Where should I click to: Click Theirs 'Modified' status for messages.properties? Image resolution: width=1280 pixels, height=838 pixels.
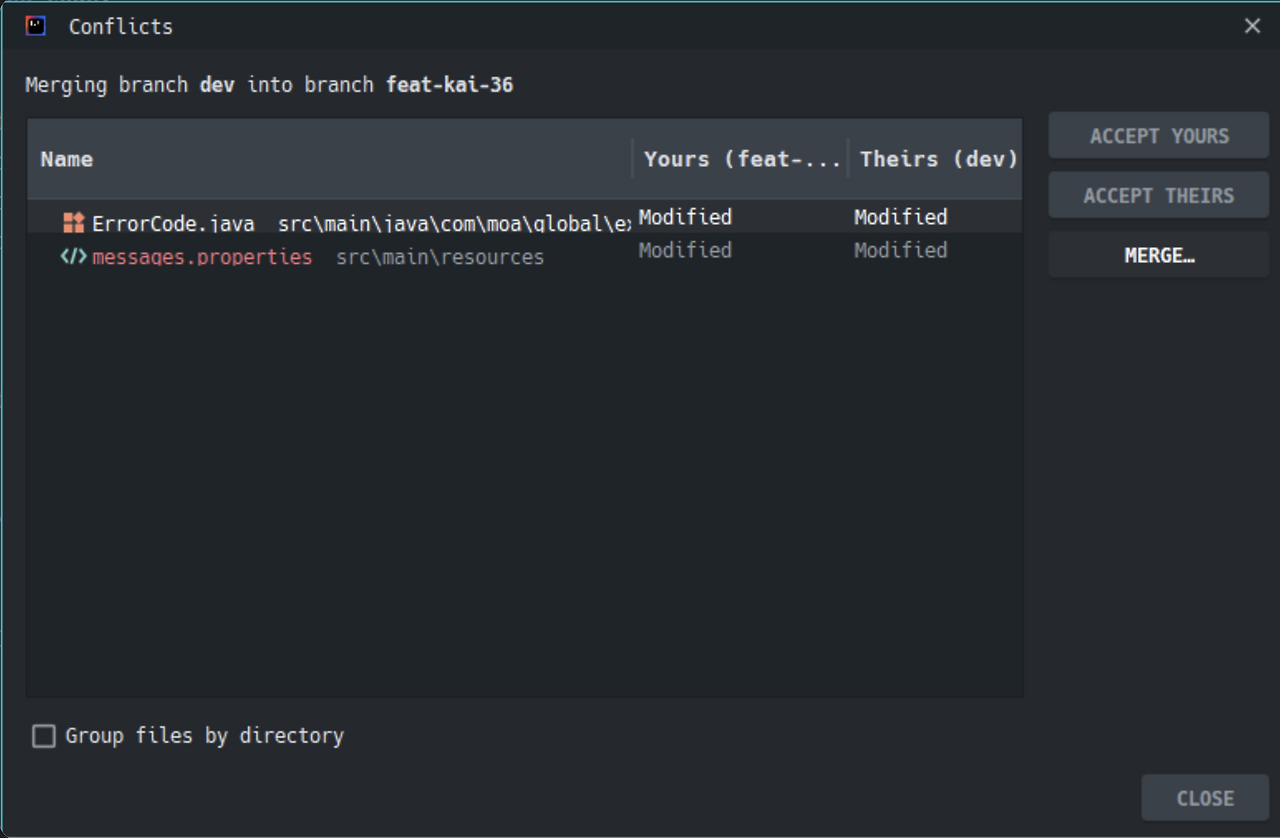point(900,250)
